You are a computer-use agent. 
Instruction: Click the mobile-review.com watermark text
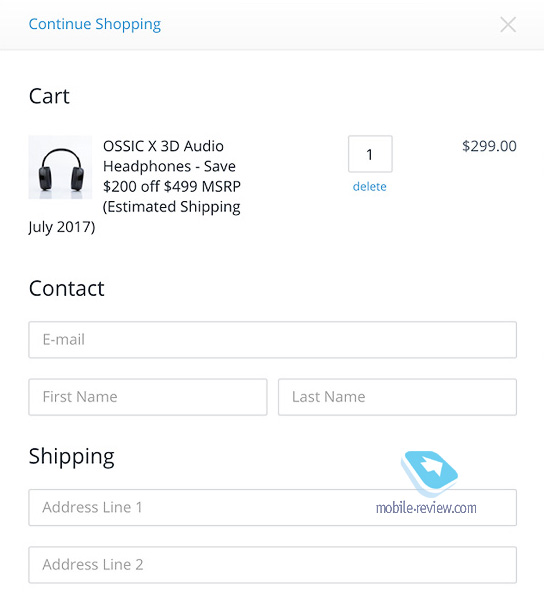pyautogui.click(x=426, y=508)
